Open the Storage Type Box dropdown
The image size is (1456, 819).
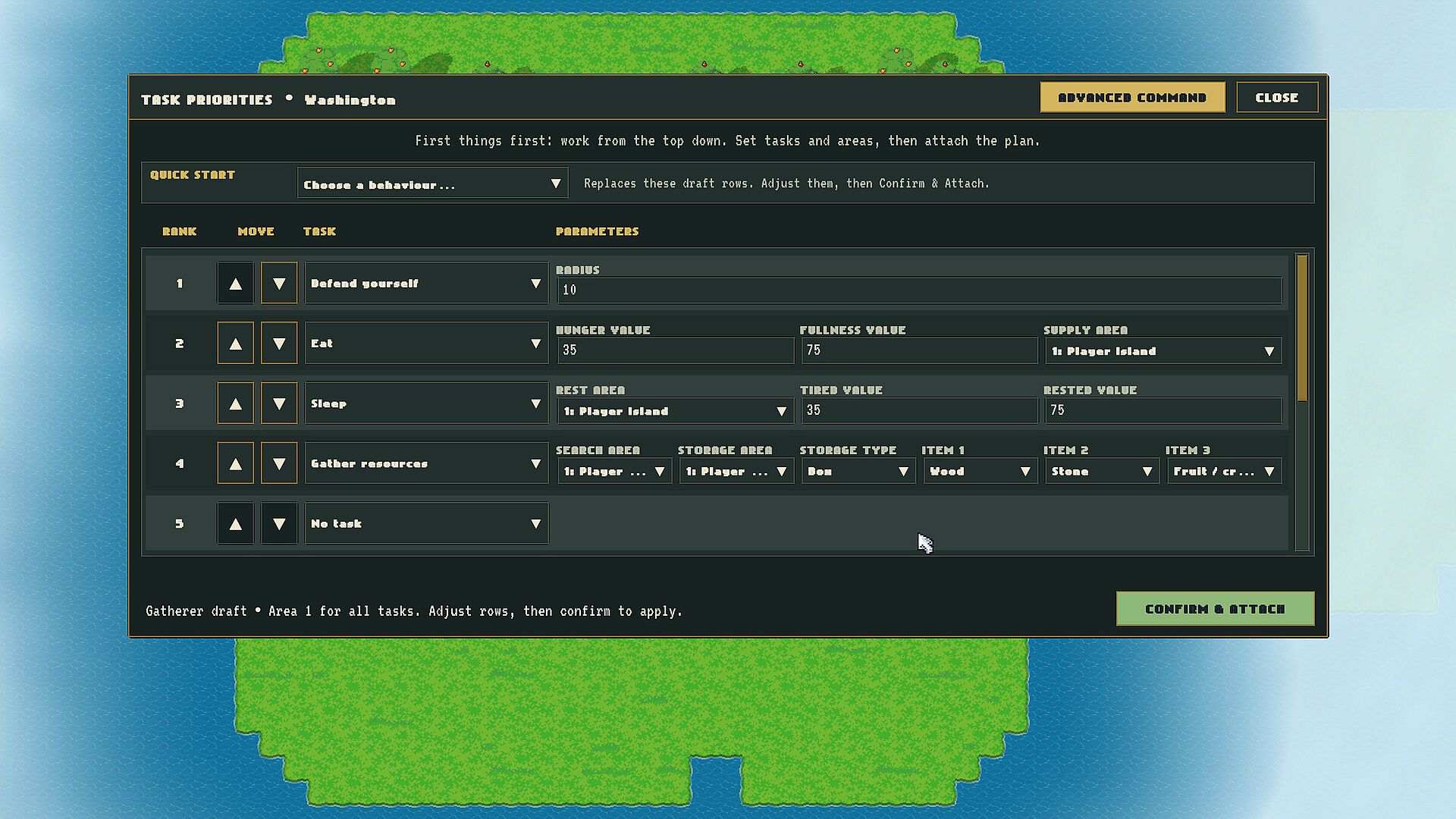coord(857,471)
